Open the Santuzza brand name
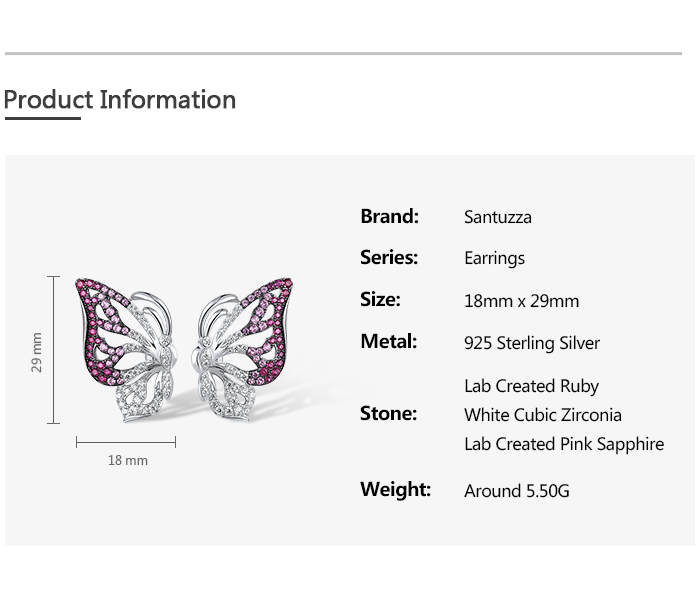 (498, 218)
